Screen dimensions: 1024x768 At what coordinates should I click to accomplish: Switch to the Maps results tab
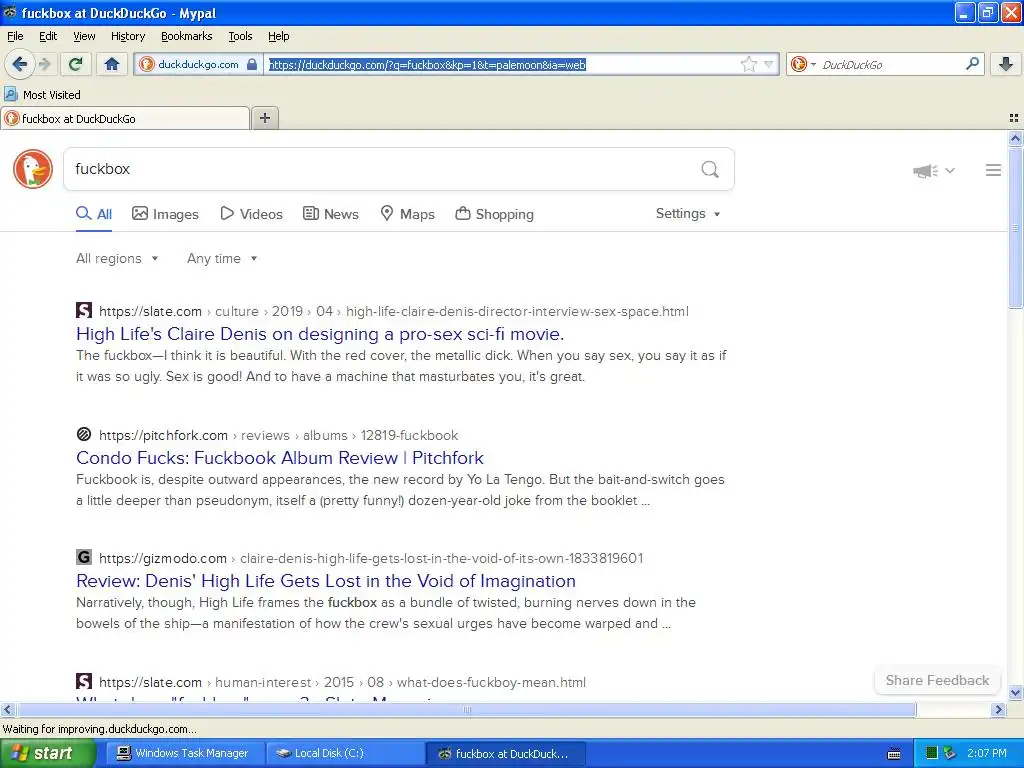click(x=408, y=214)
